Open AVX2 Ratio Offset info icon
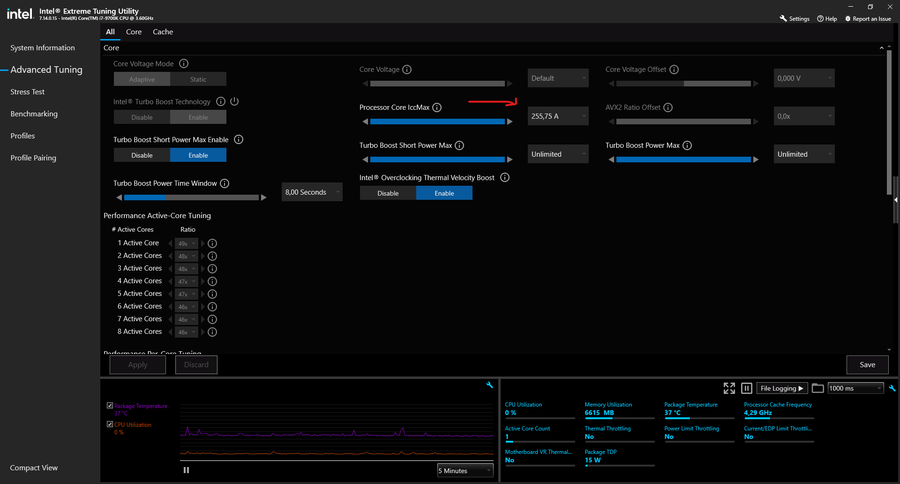 pyautogui.click(x=668, y=107)
